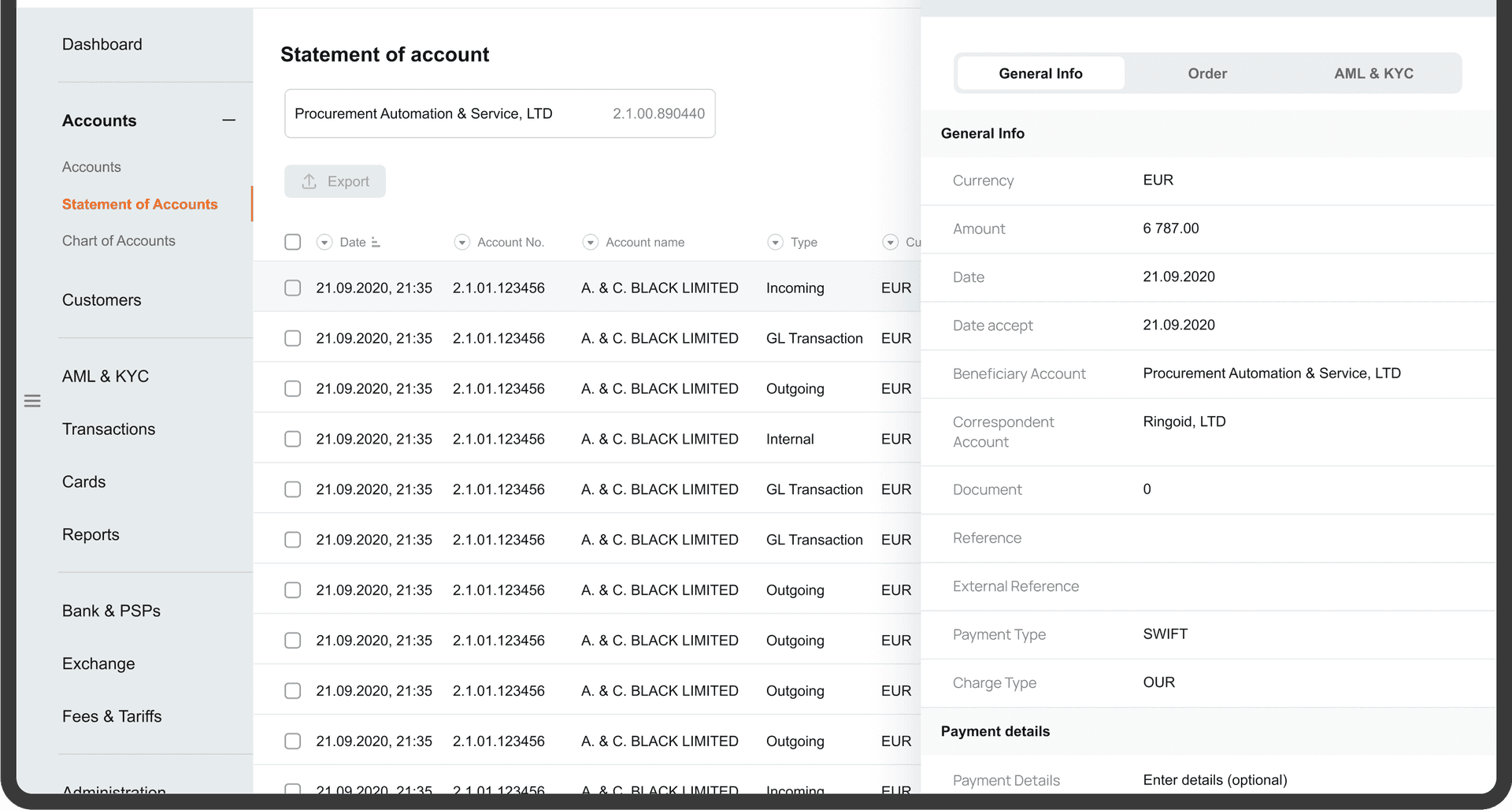Open the Type column filter arrow
This screenshot has width=1512, height=810.
coord(776,243)
